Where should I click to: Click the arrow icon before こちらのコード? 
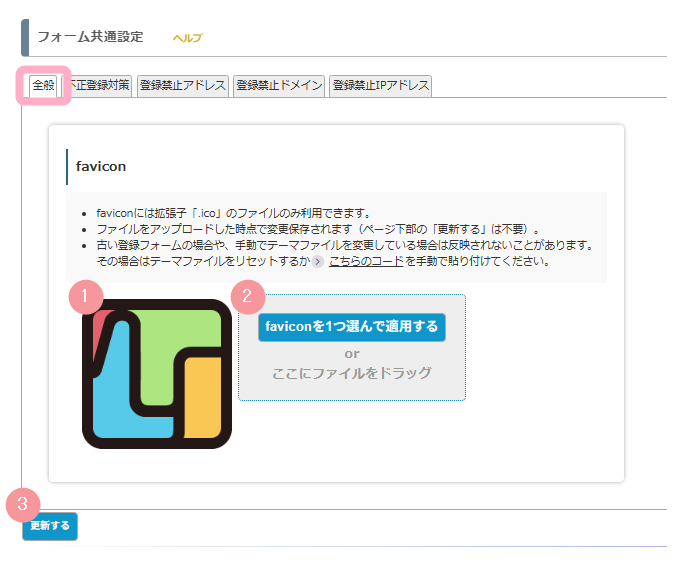pyautogui.click(x=318, y=261)
